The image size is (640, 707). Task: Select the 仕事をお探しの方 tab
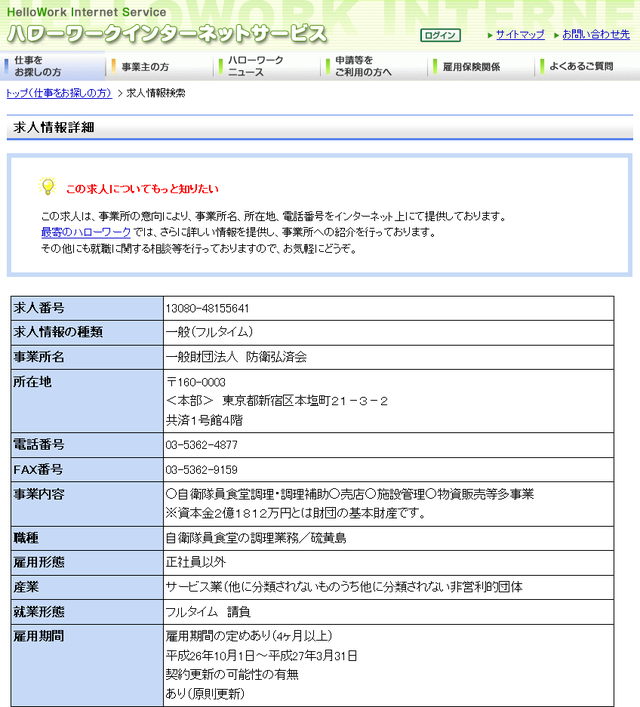53,66
